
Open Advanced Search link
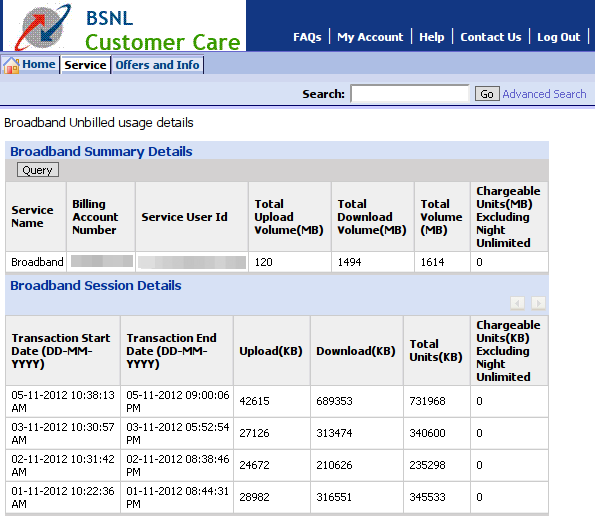(x=544, y=94)
